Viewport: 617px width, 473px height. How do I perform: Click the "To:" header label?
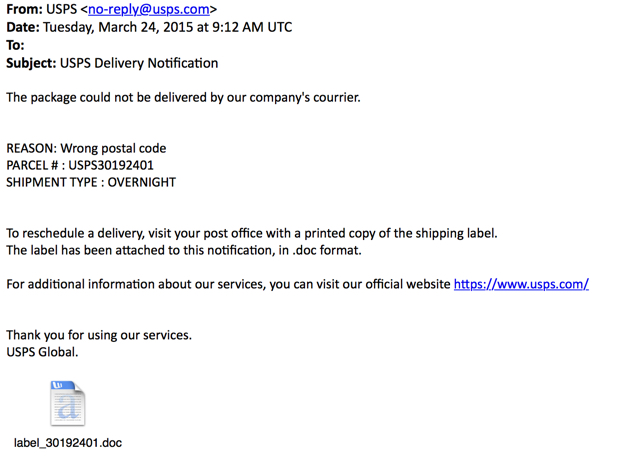tap(15, 45)
